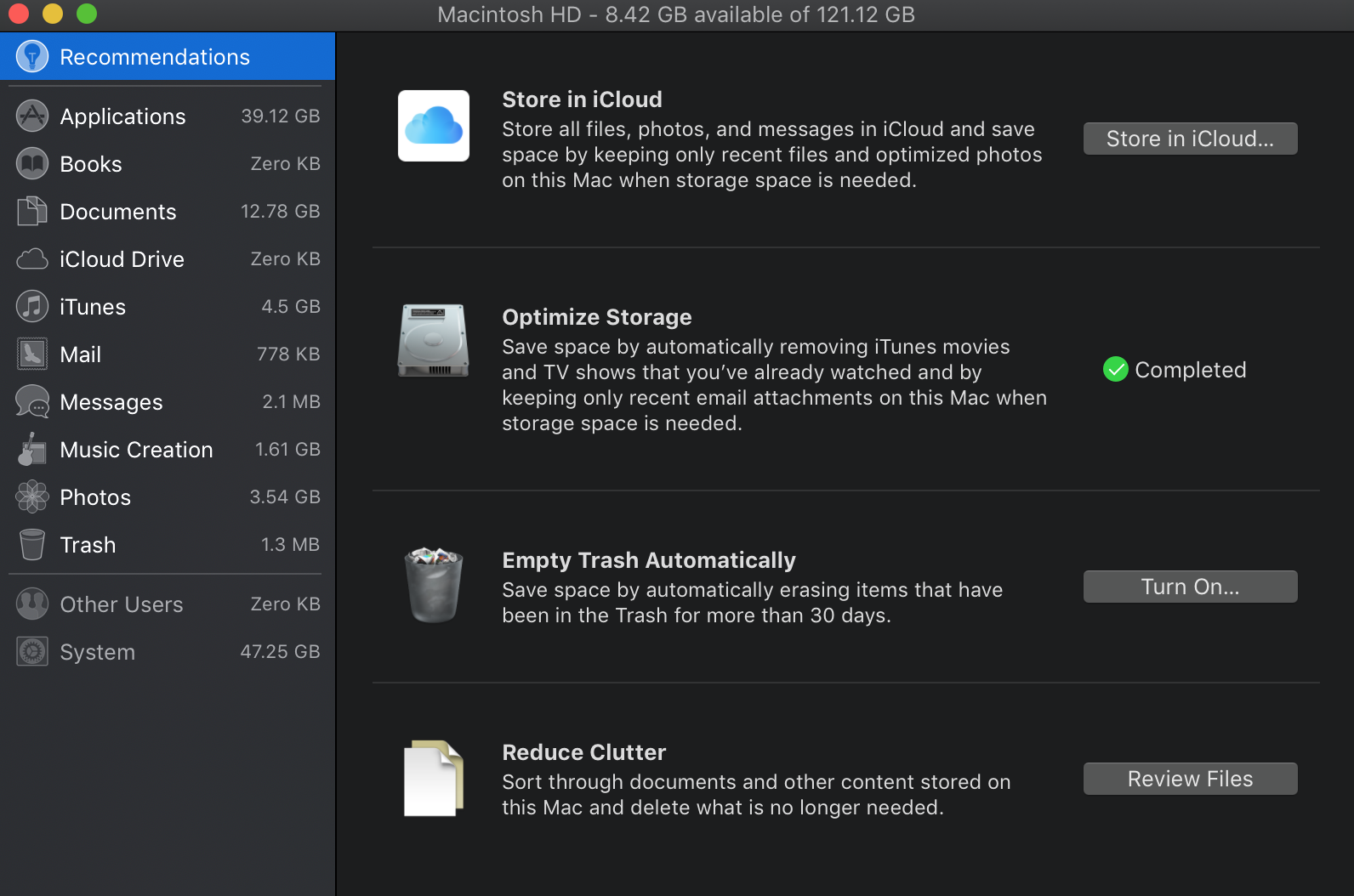This screenshot has height=896, width=1354.
Task: Click the yellow minimize window button
Action: [x=53, y=14]
